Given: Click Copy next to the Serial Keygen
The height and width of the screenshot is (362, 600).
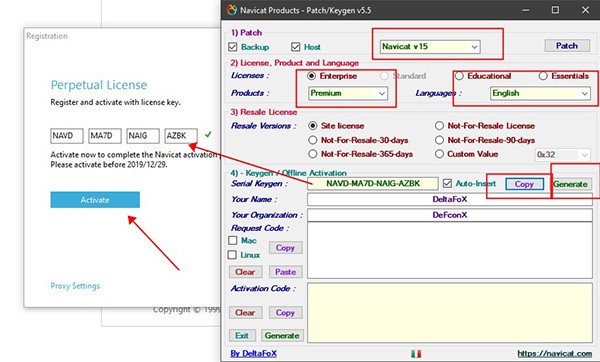Looking at the screenshot, I should [524, 184].
